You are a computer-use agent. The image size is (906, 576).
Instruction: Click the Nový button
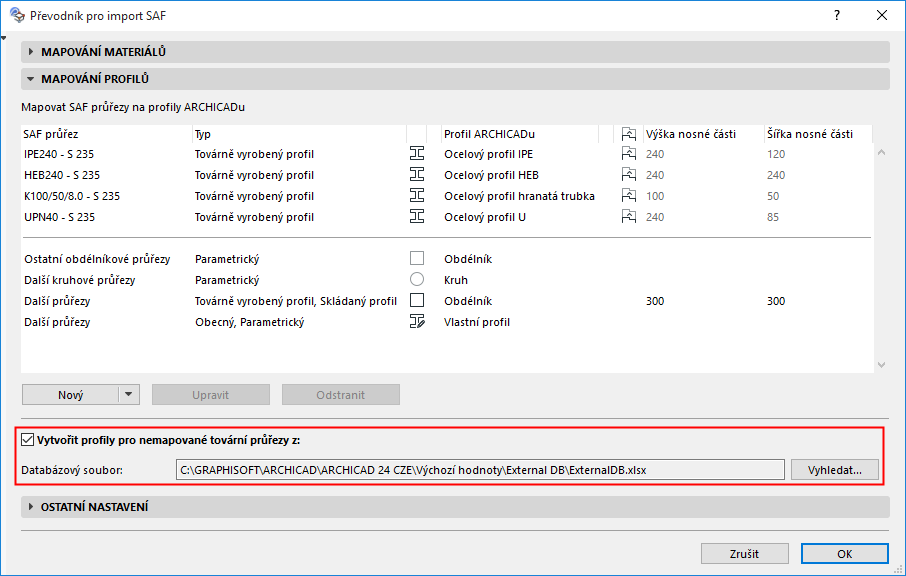70,395
